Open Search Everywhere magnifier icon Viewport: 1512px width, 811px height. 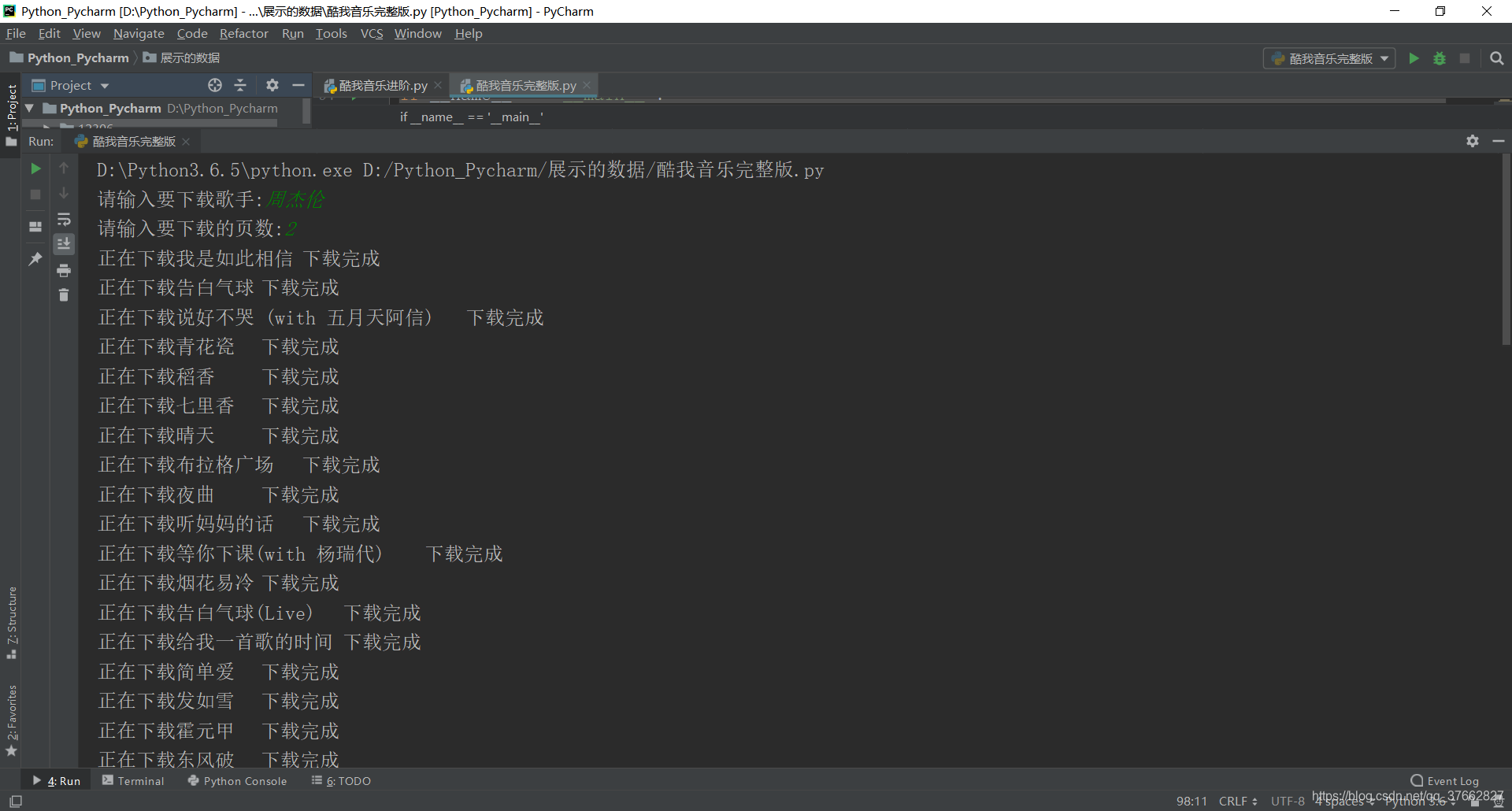(1496, 58)
